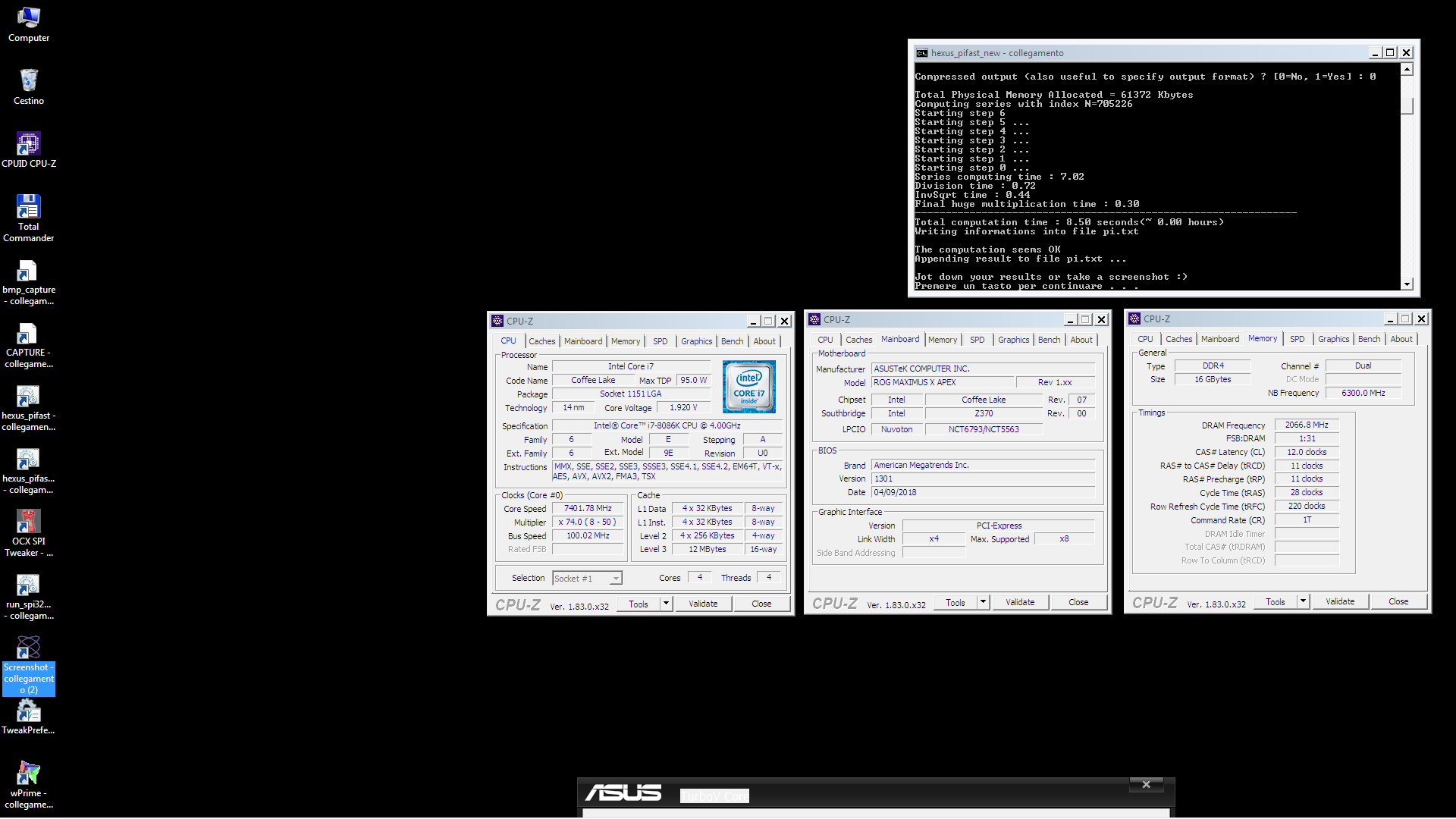Close the ASUS TurboV Core bar
Screen dimensions: 1456x819
click(x=1147, y=785)
